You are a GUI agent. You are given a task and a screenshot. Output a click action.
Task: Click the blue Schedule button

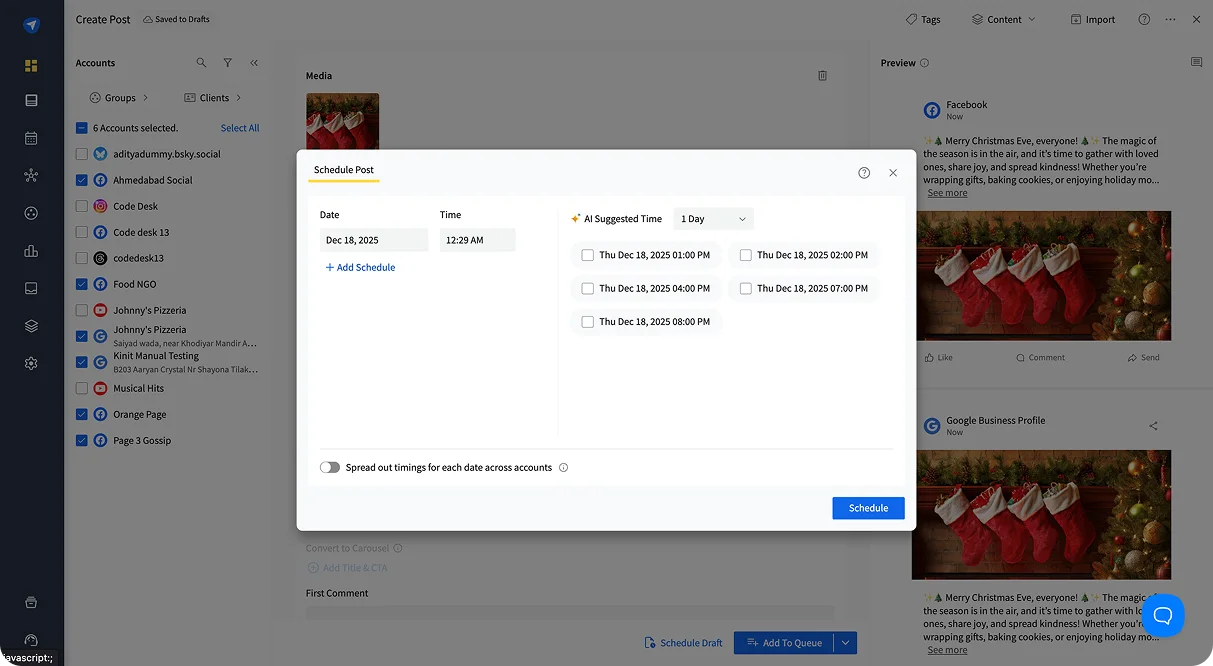867,508
